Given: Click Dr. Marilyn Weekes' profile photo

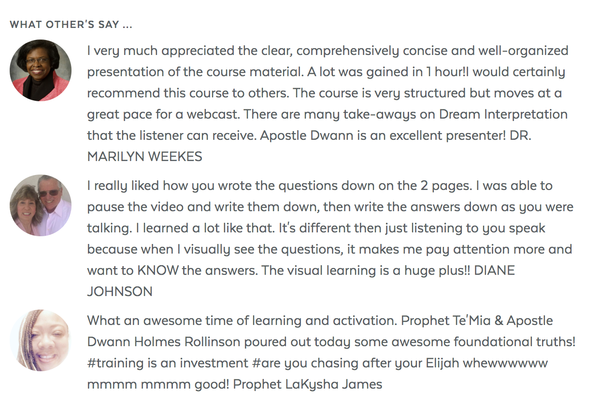Looking at the screenshot, I should click(40, 70).
